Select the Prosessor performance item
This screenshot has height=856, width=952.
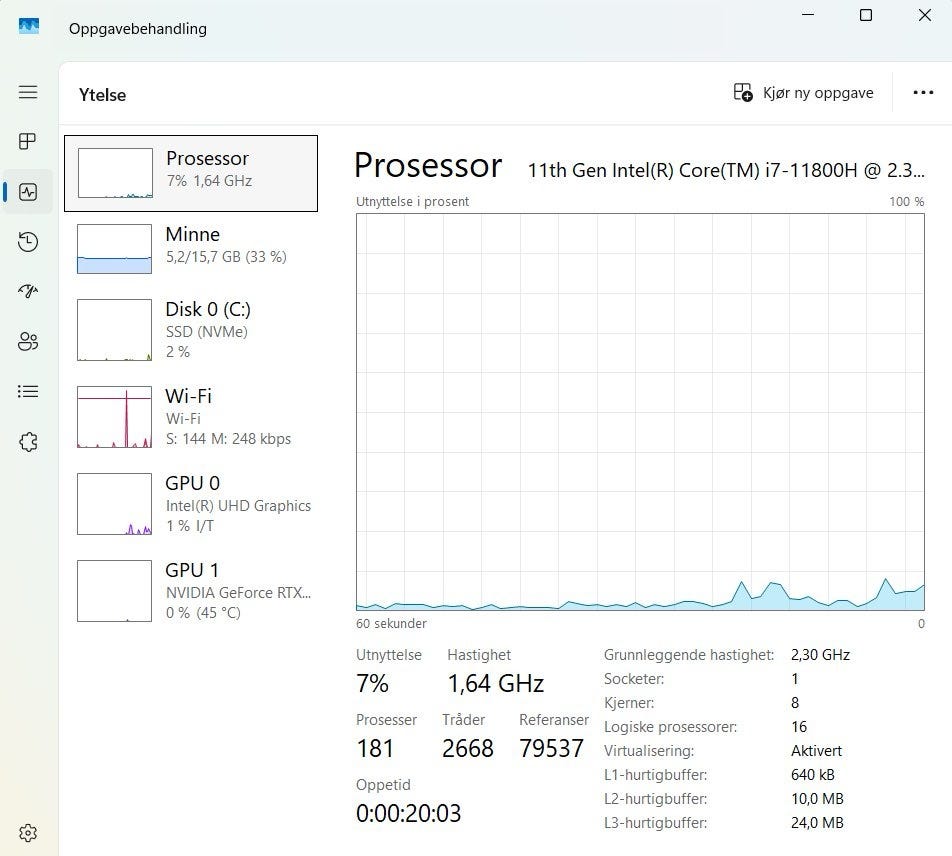191,174
